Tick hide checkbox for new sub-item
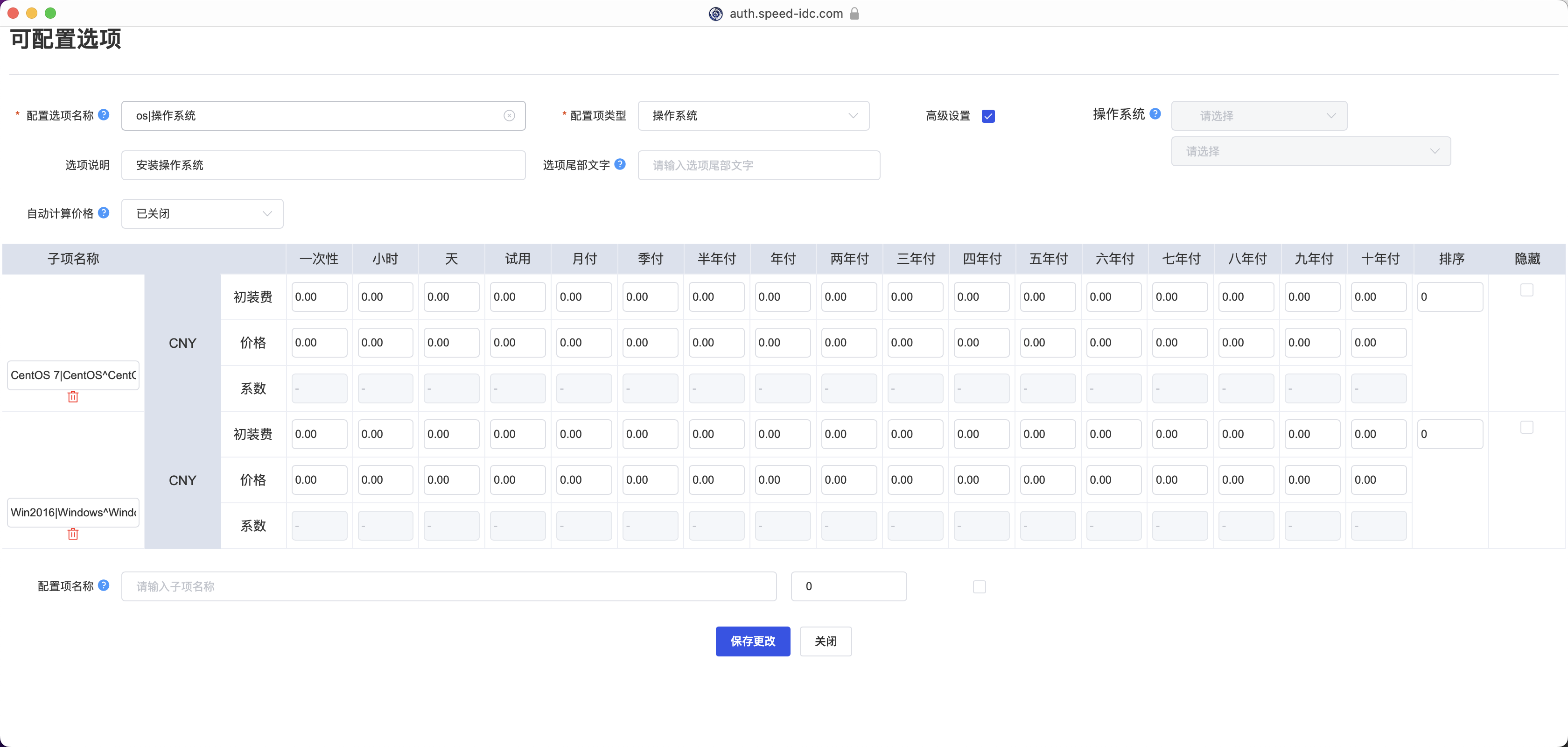 coord(979,587)
